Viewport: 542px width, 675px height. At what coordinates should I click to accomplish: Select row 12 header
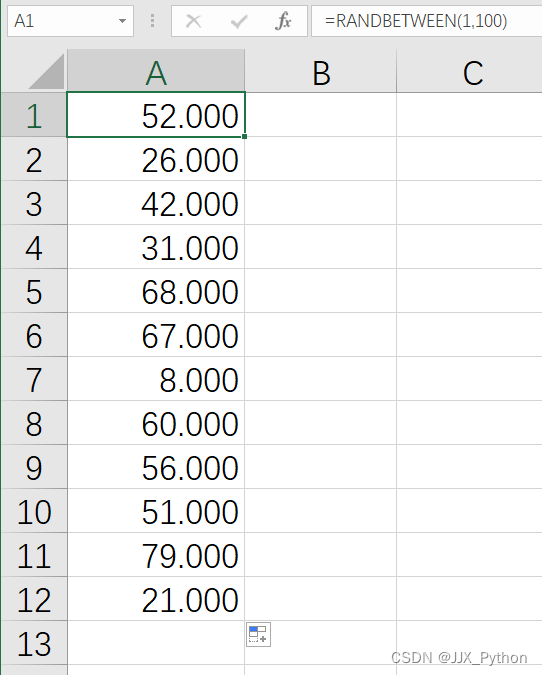click(x=34, y=598)
